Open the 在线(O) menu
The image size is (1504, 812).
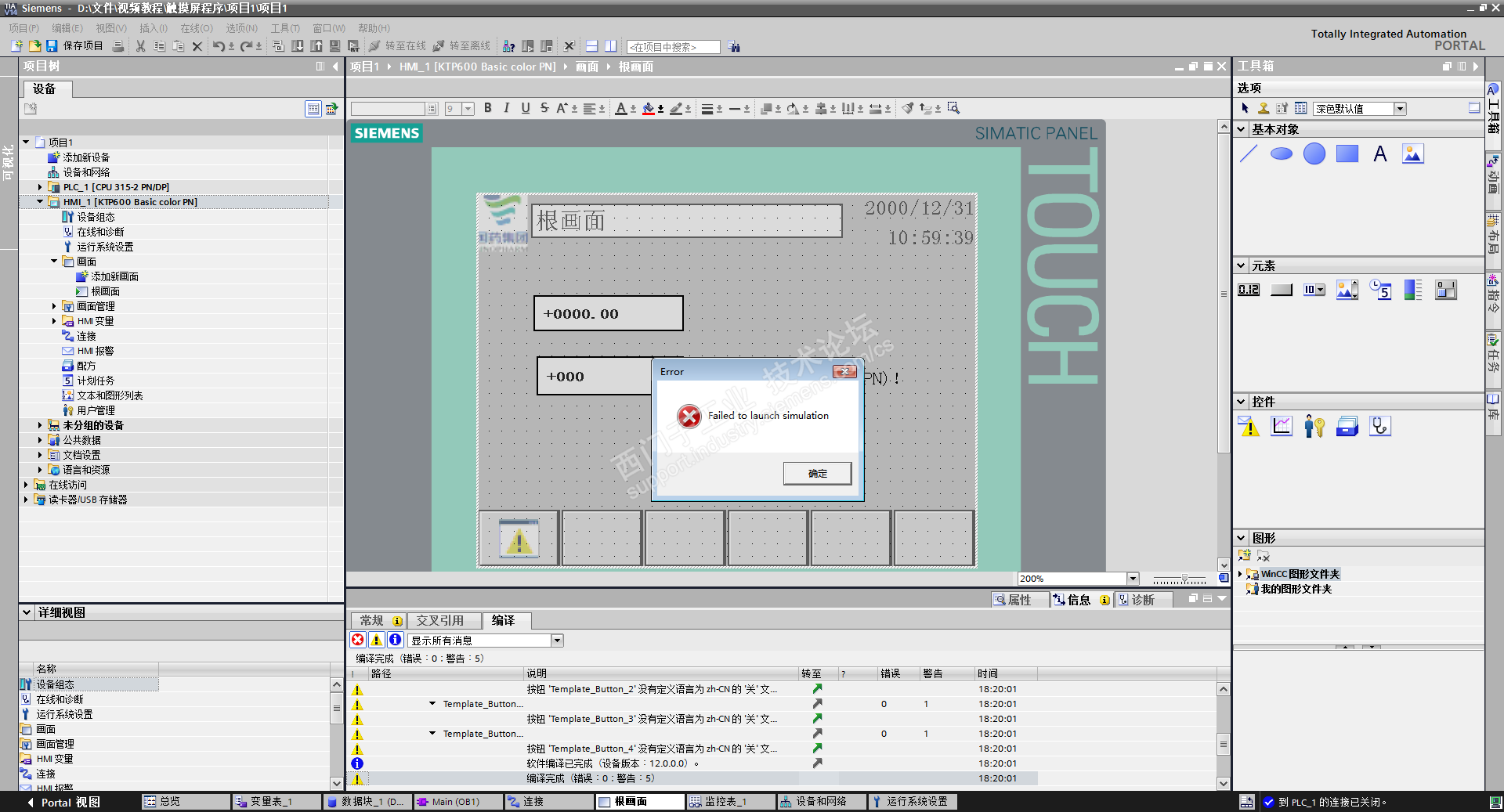[197, 28]
